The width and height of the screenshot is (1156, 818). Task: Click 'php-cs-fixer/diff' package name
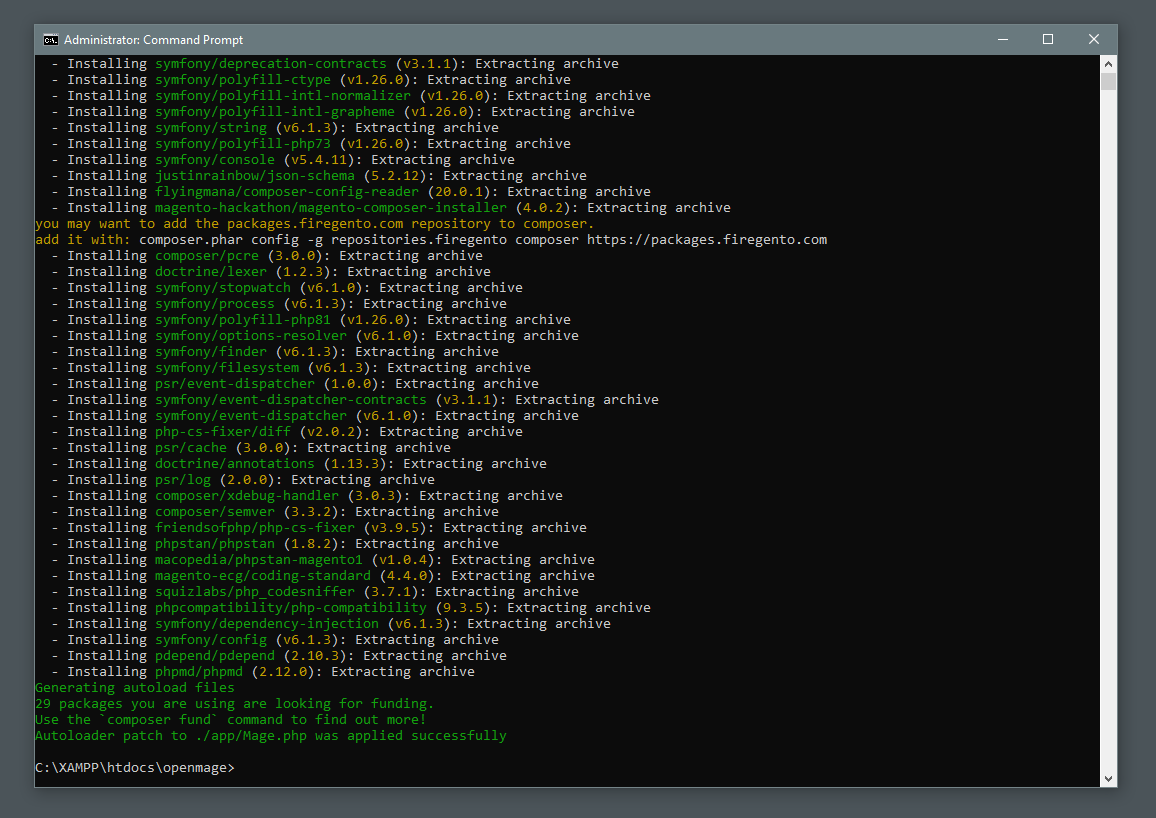coord(223,432)
